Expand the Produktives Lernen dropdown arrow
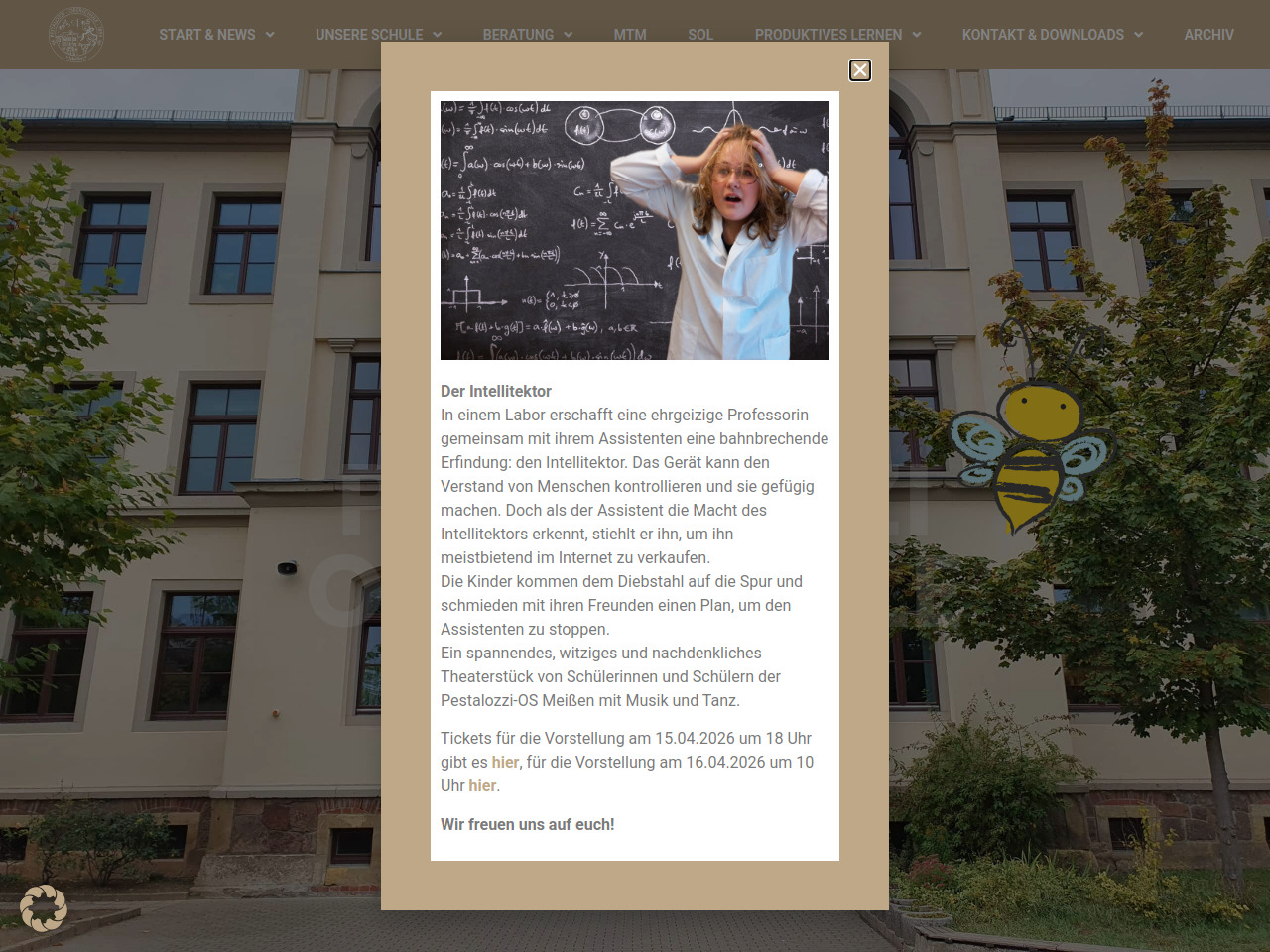 pyautogui.click(x=917, y=35)
